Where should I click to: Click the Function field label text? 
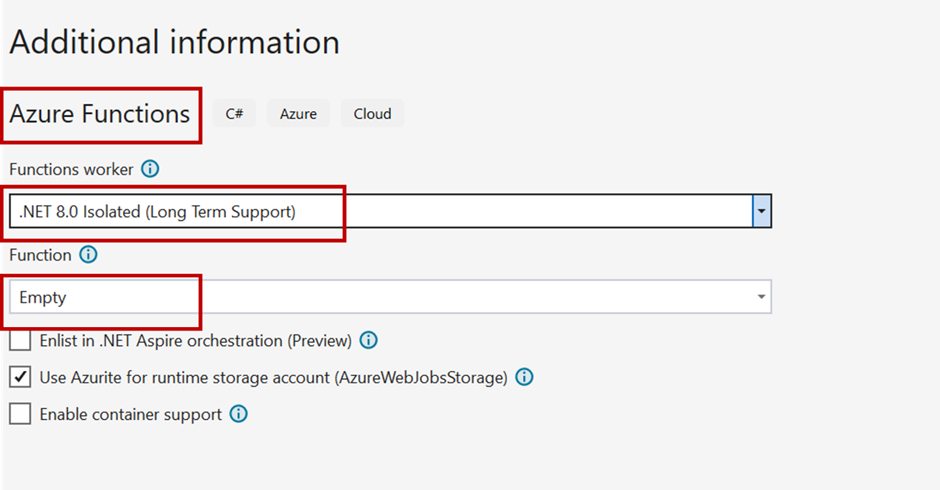(40, 255)
